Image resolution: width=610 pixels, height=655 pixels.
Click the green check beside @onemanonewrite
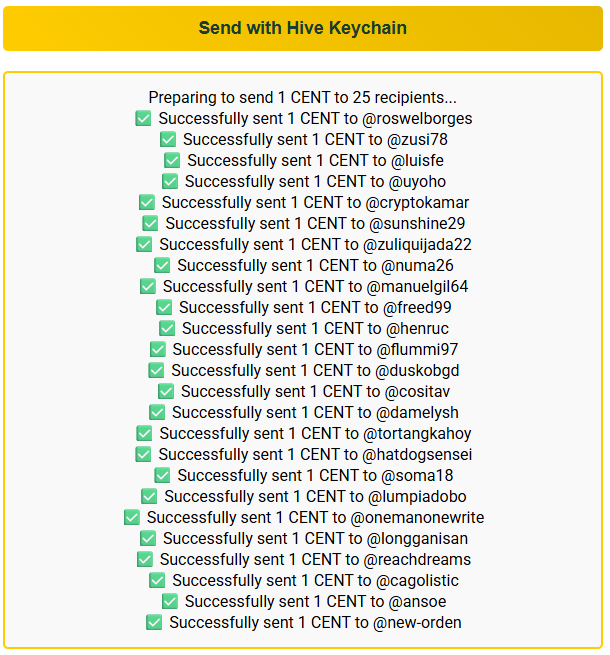[x=132, y=517]
